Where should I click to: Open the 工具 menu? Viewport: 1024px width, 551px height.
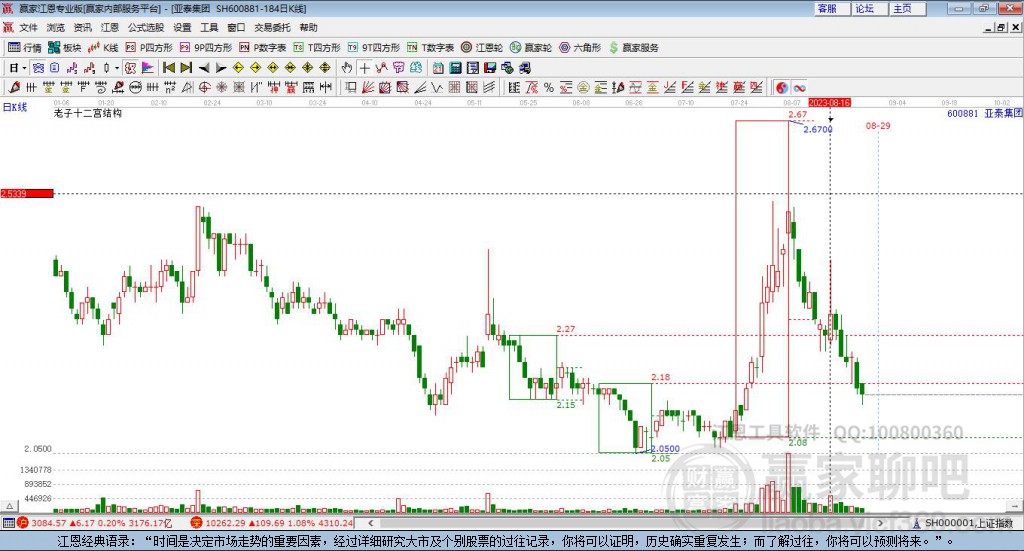point(209,27)
